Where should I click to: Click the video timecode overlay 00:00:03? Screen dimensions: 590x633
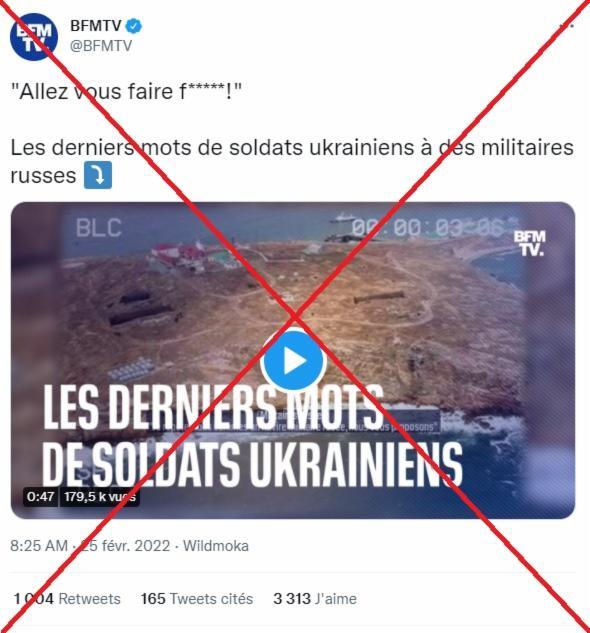pos(428,228)
